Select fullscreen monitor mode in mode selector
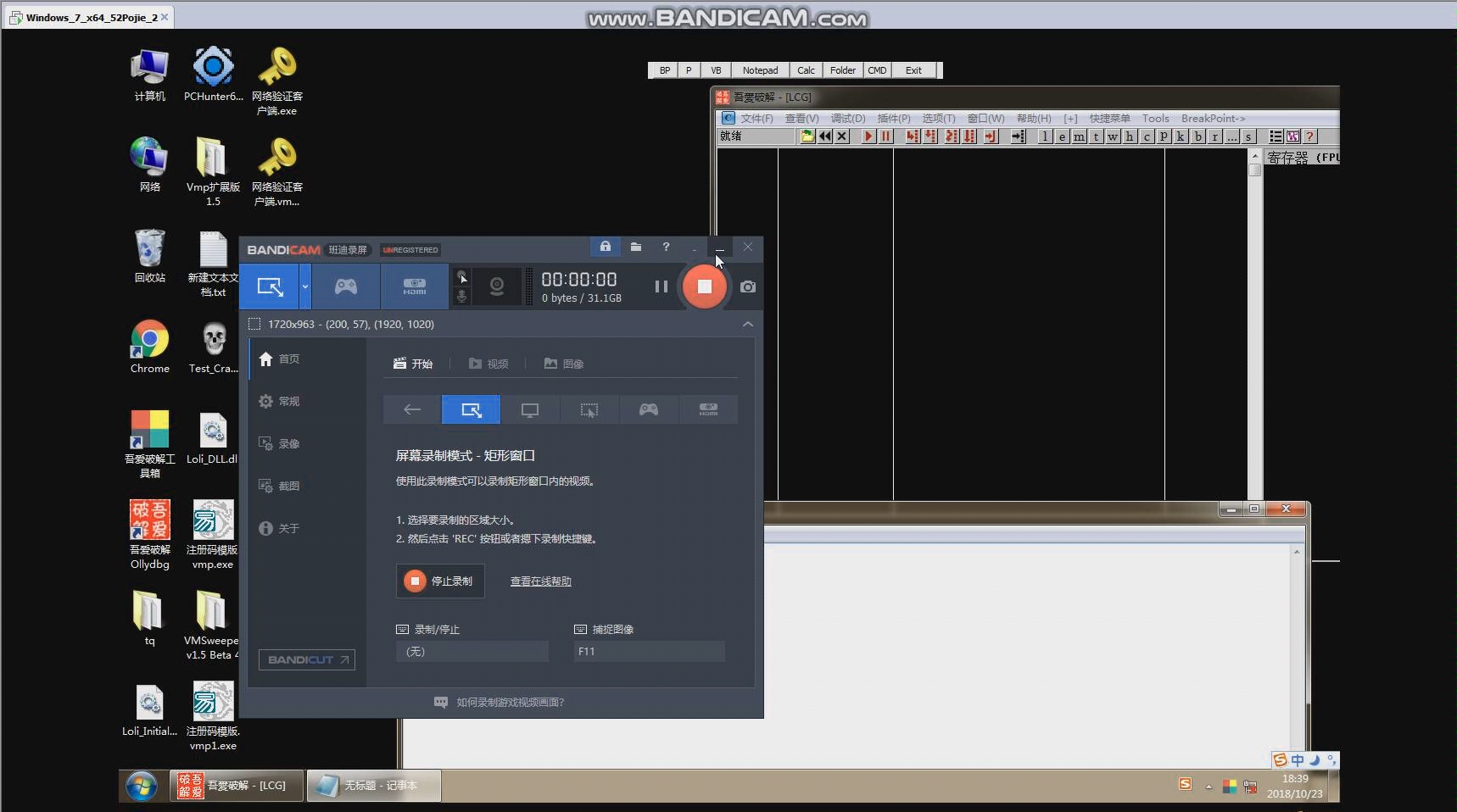The height and width of the screenshot is (812, 1457). point(530,409)
